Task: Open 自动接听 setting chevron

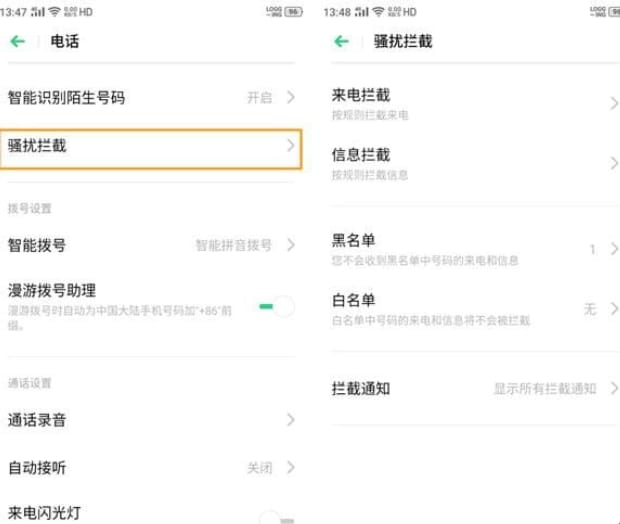Action: coord(290,467)
